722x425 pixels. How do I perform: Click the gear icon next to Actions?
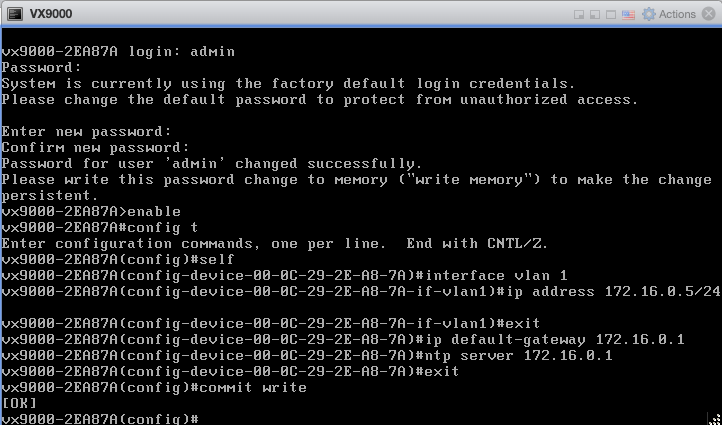click(x=648, y=14)
